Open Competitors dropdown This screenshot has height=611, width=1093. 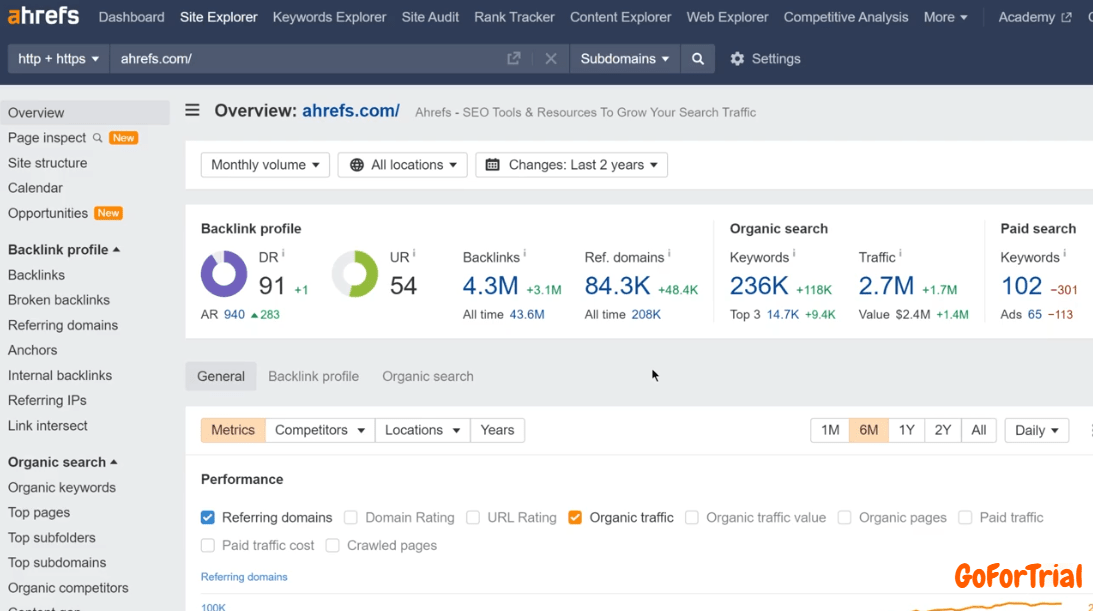click(x=319, y=430)
